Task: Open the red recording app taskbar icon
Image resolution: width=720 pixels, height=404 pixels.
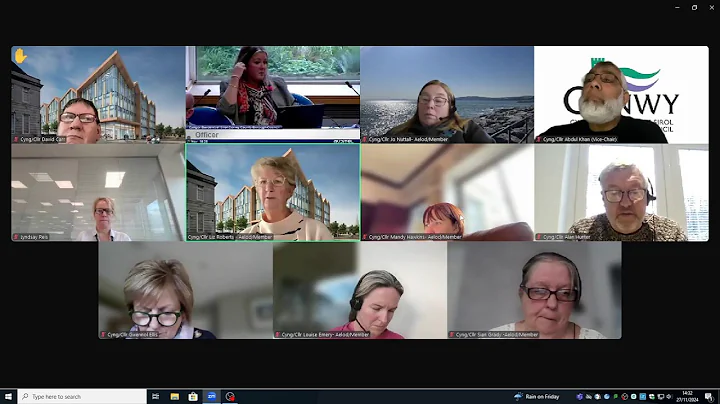Action: [230, 396]
